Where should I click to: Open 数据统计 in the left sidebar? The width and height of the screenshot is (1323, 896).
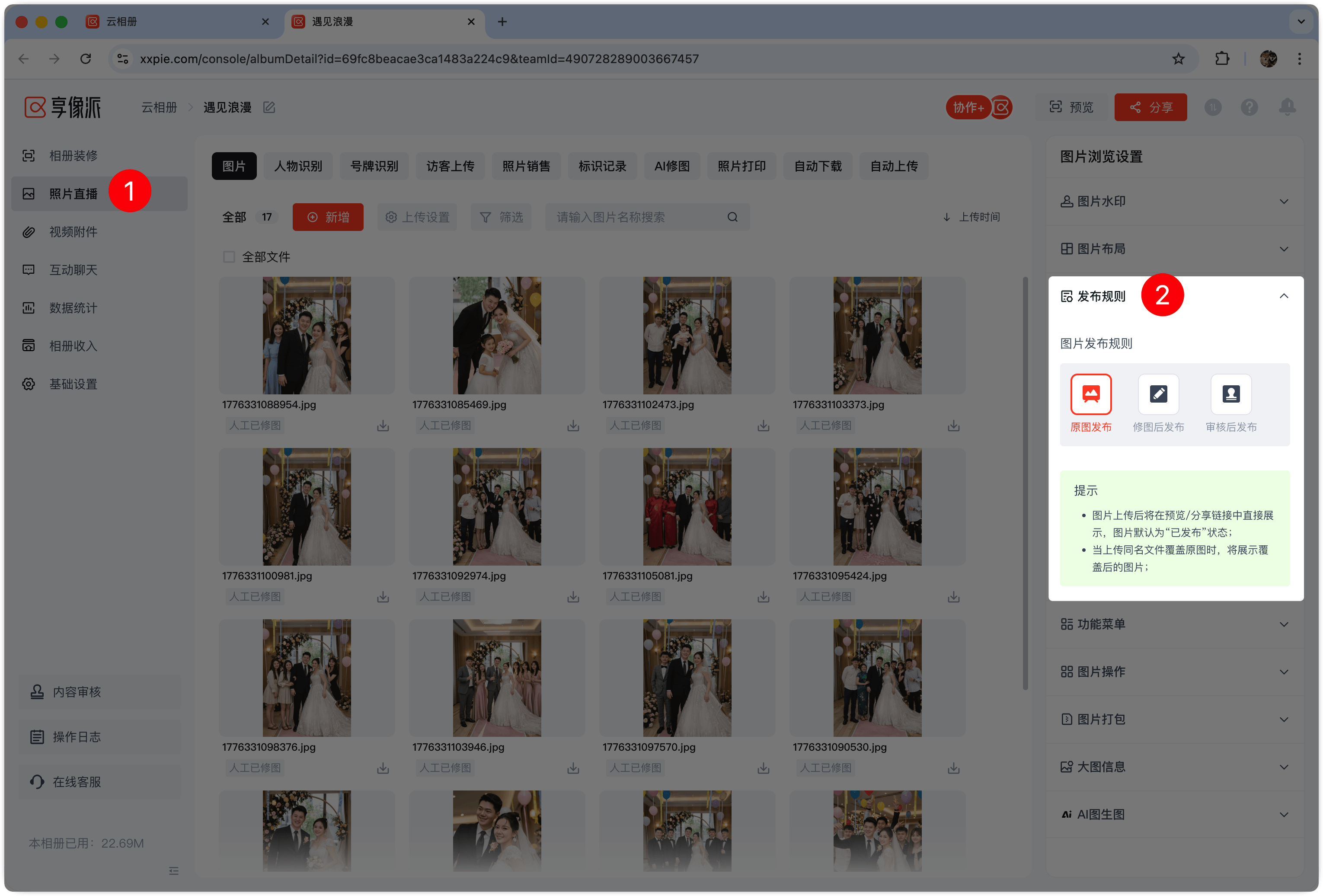click(x=73, y=308)
